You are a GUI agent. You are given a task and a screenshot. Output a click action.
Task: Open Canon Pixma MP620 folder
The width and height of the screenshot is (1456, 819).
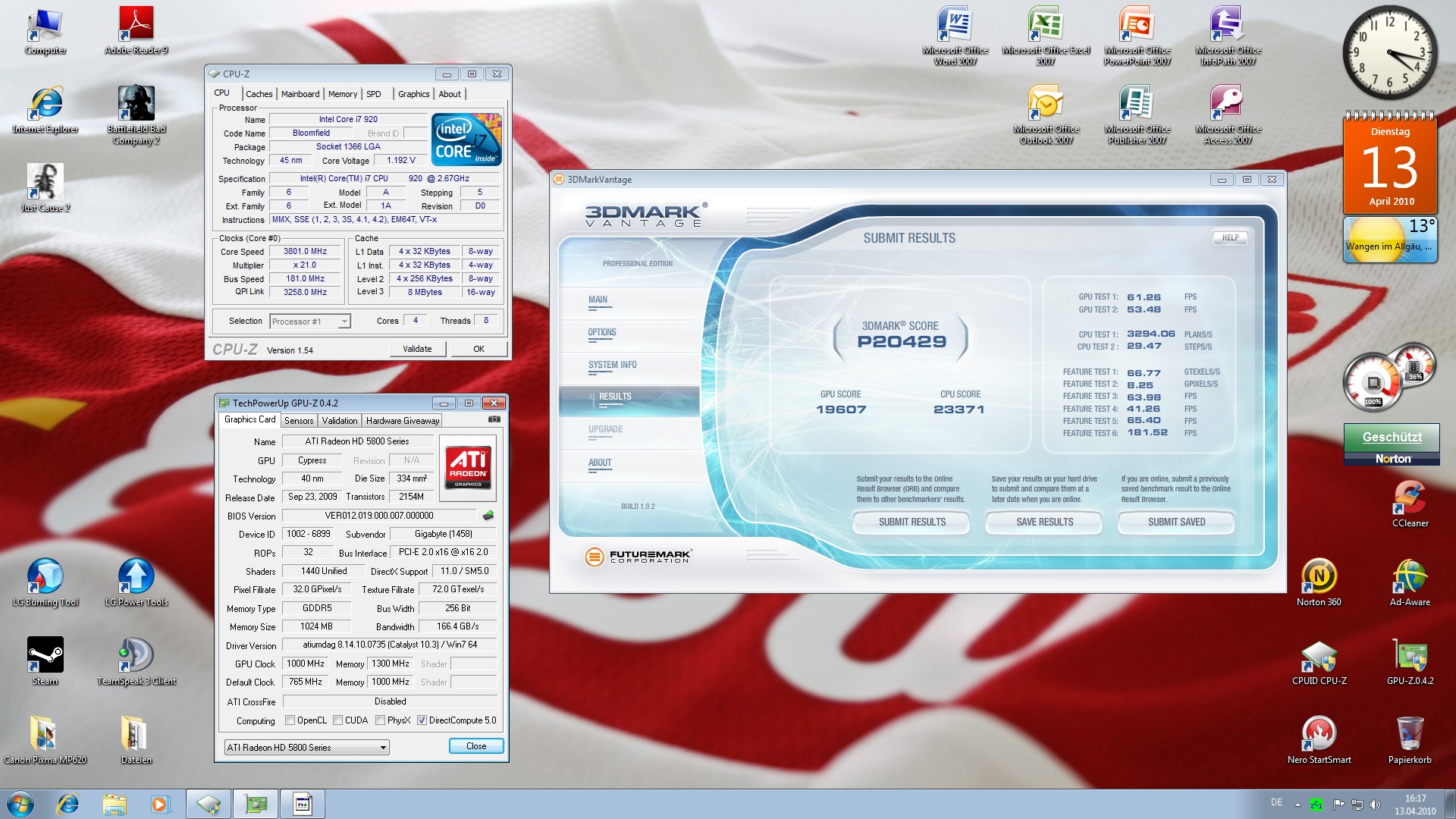click(x=45, y=741)
